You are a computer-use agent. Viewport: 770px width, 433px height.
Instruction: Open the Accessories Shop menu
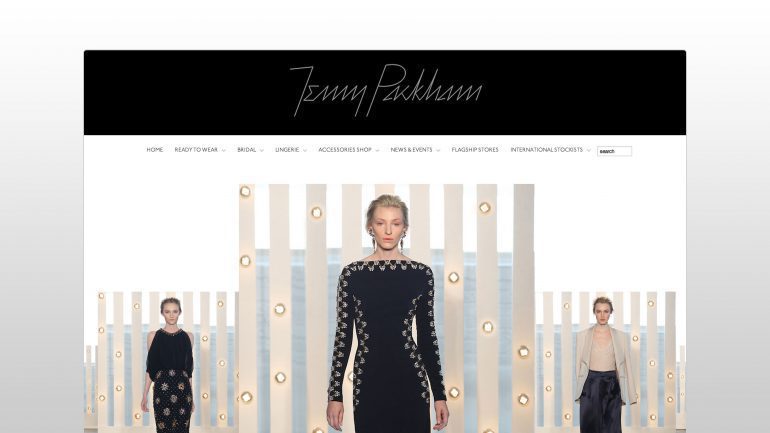click(x=345, y=150)
